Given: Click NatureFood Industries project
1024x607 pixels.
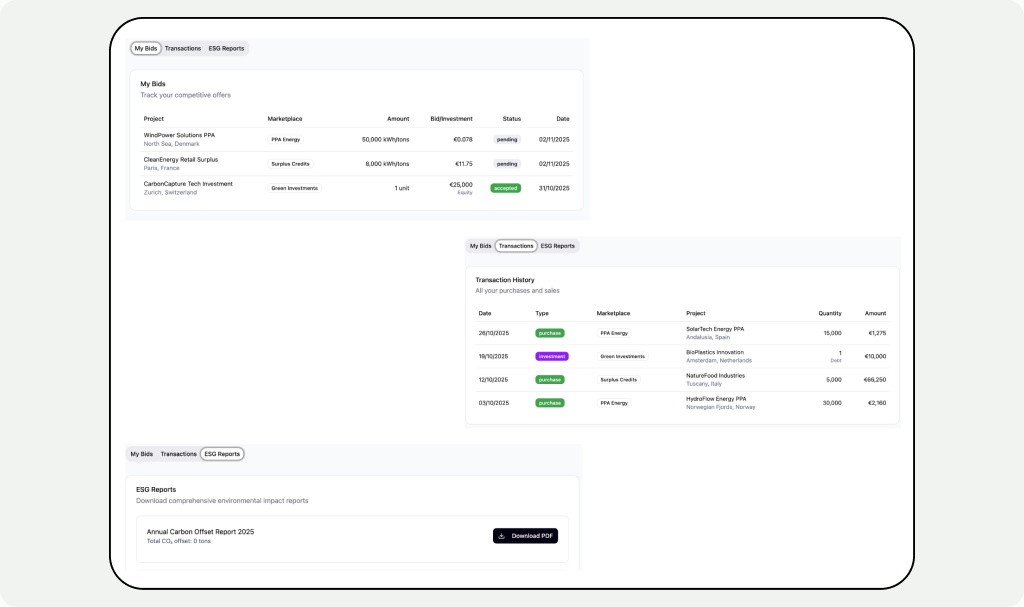Looking at the screenshot, I should click(715, 376).
